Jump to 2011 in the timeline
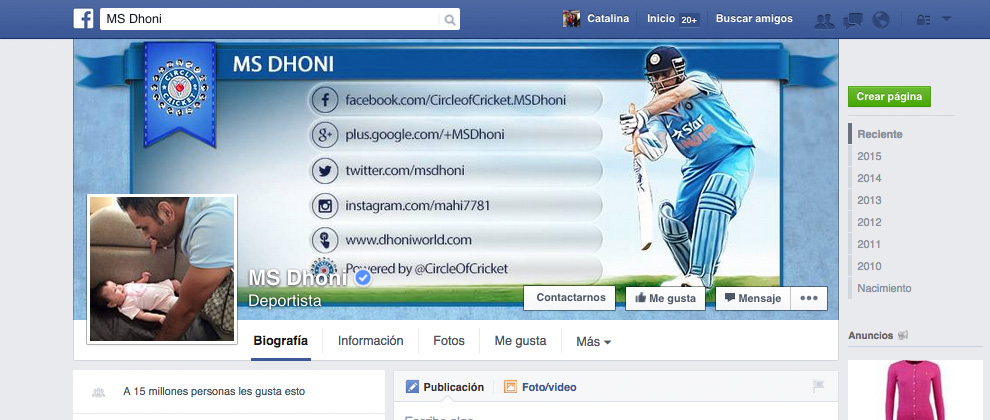This screenshot has height=420, width=990. coord(869,244)
